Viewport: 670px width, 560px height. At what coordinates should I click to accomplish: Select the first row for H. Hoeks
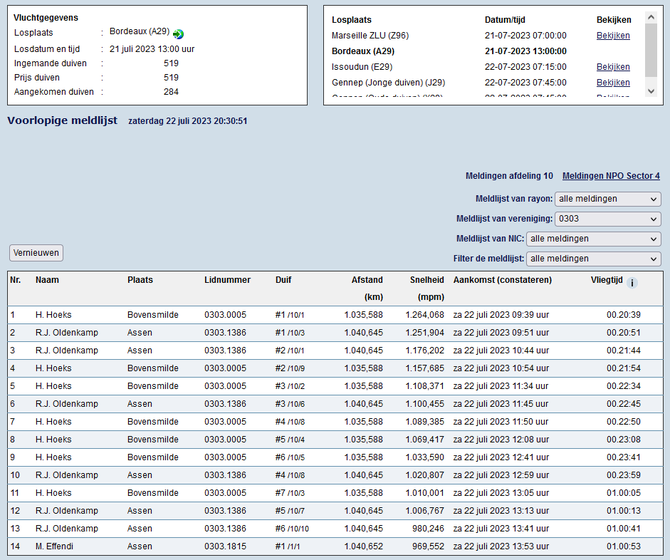(54, 315)
